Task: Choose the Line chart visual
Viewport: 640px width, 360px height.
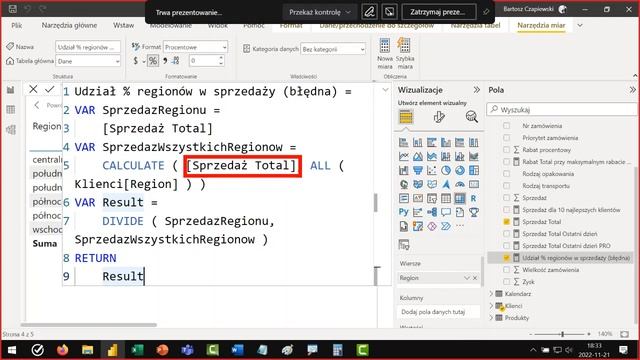Action: point(403,157)
